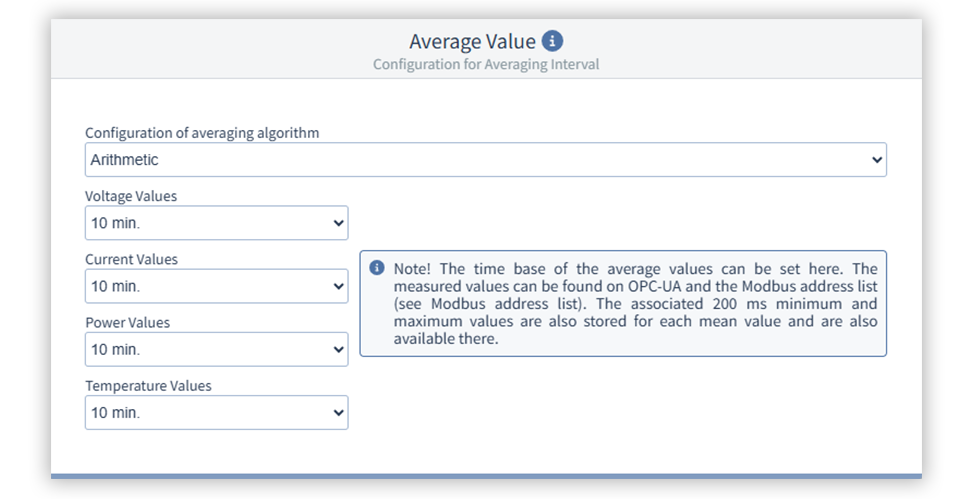This screenshot has height=499, width=972.
Task: Click the chevron arrow of the Arithmetic dropdown
Action: tap(876, 160)
